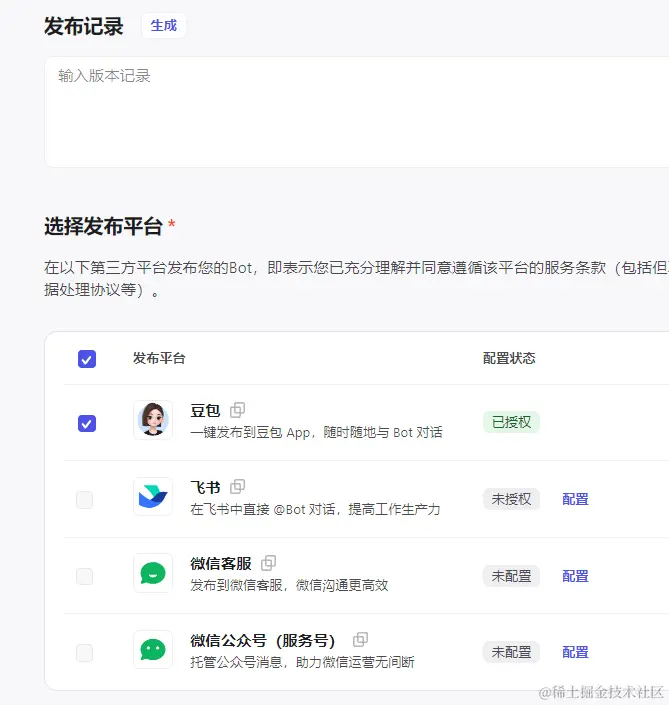669x705 pixels.
Task: Focus the 输入版本记录 text area
Action: 357,112
